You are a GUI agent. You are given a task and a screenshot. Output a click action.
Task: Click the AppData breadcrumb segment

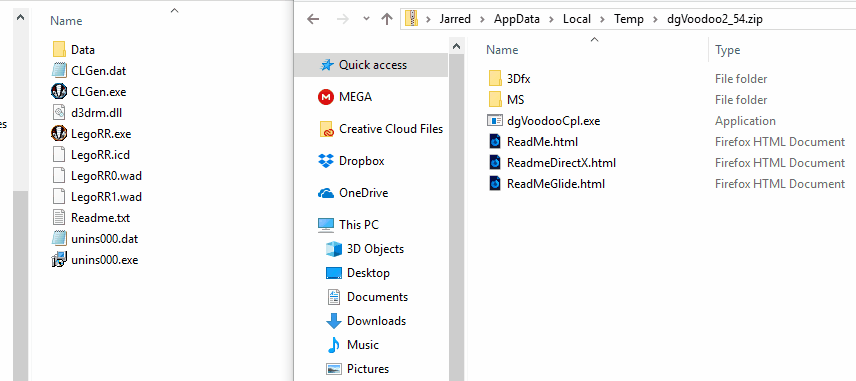pyautogui.click(x=516, y=19)
